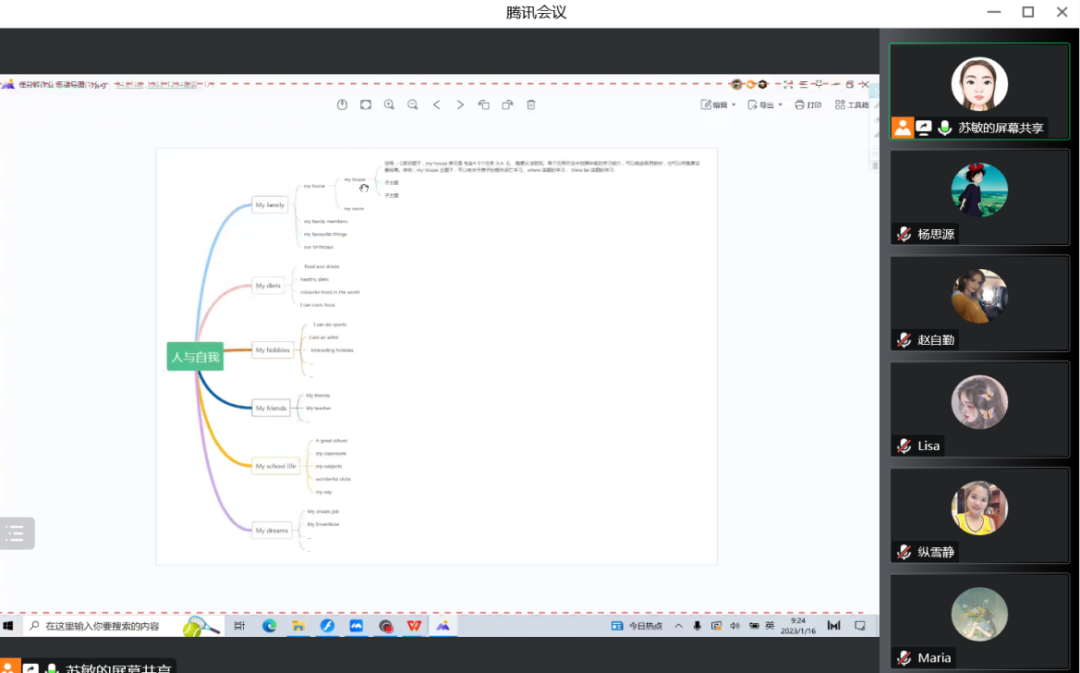Viewport: 1080px width, 673px height.
Task: Rotate view clockwise in the viewer toolbar
Action: click(x=508, y=105)
